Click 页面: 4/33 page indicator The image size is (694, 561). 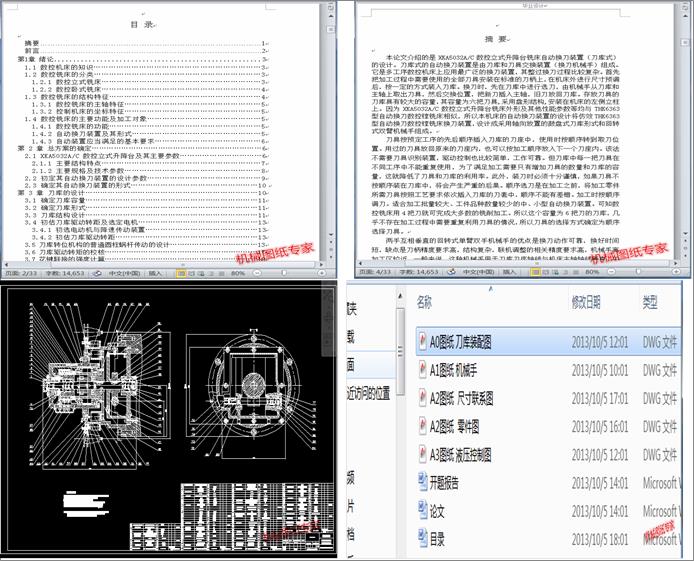(375, 272)
